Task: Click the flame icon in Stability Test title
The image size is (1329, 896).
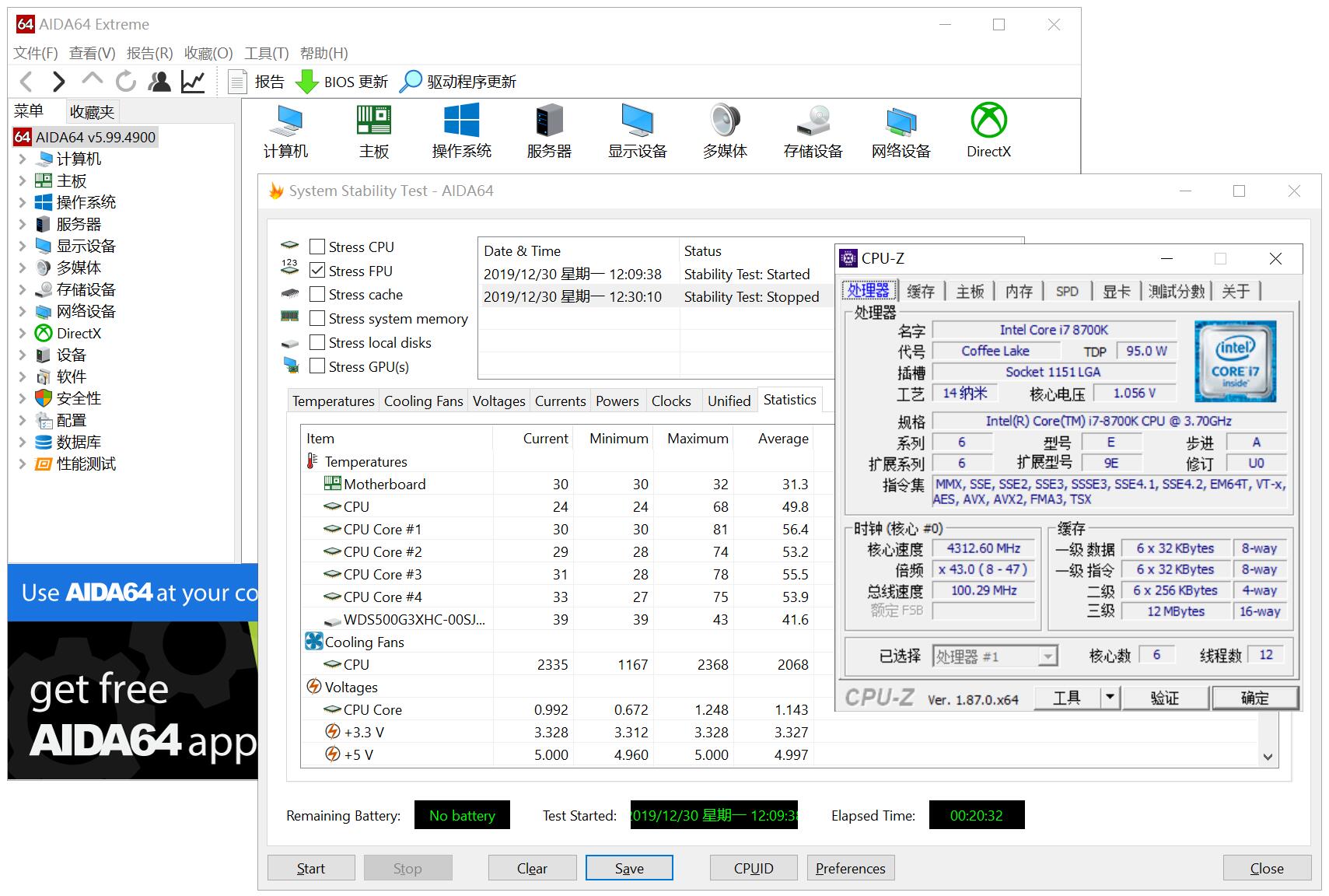Action: coord(276,191)
